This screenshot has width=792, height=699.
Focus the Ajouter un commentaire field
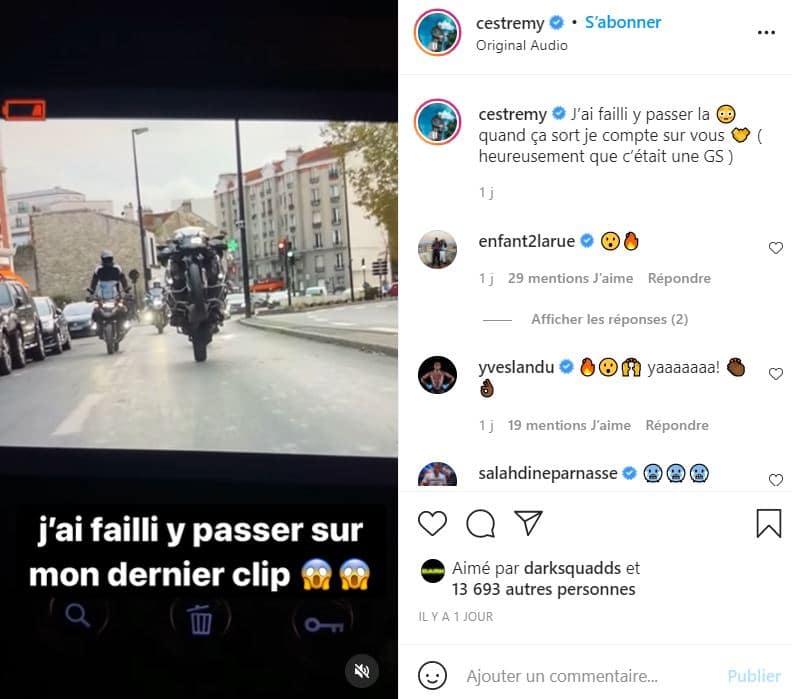[562, 676]
